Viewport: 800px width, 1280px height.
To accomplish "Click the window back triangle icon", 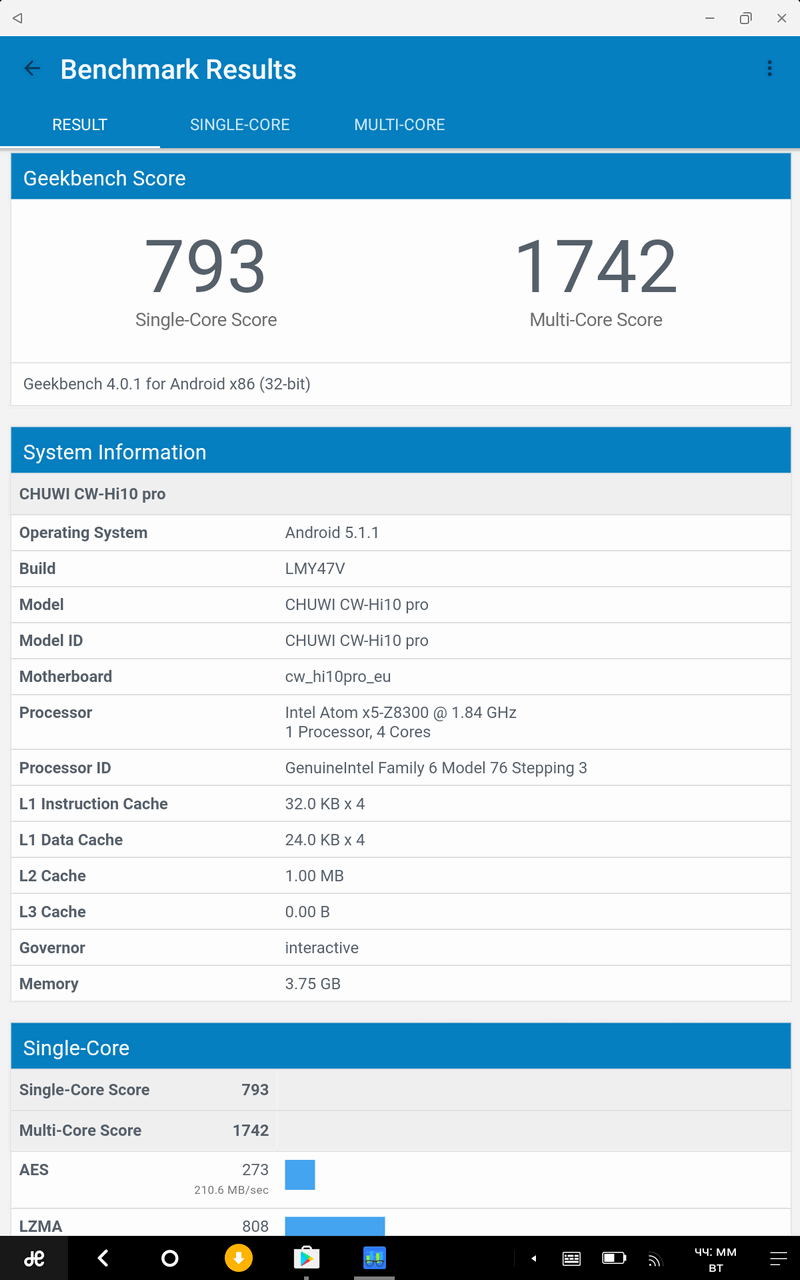I will [18, 18].
